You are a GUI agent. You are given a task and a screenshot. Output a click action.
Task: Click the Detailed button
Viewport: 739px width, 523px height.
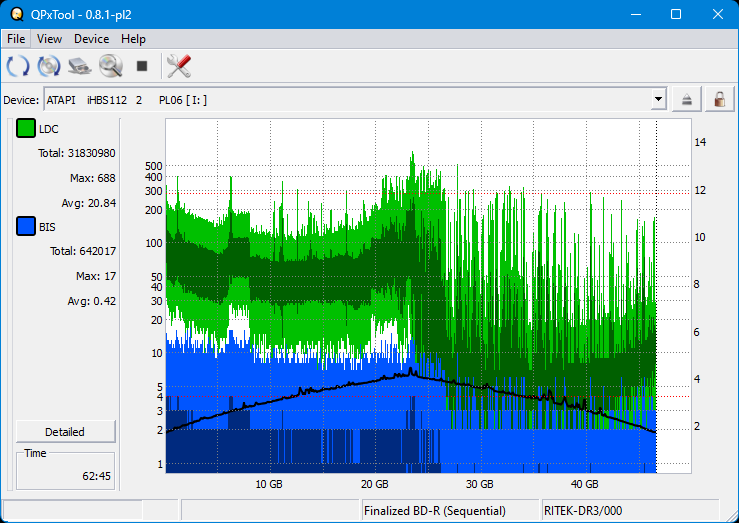(x=65, y=432)
